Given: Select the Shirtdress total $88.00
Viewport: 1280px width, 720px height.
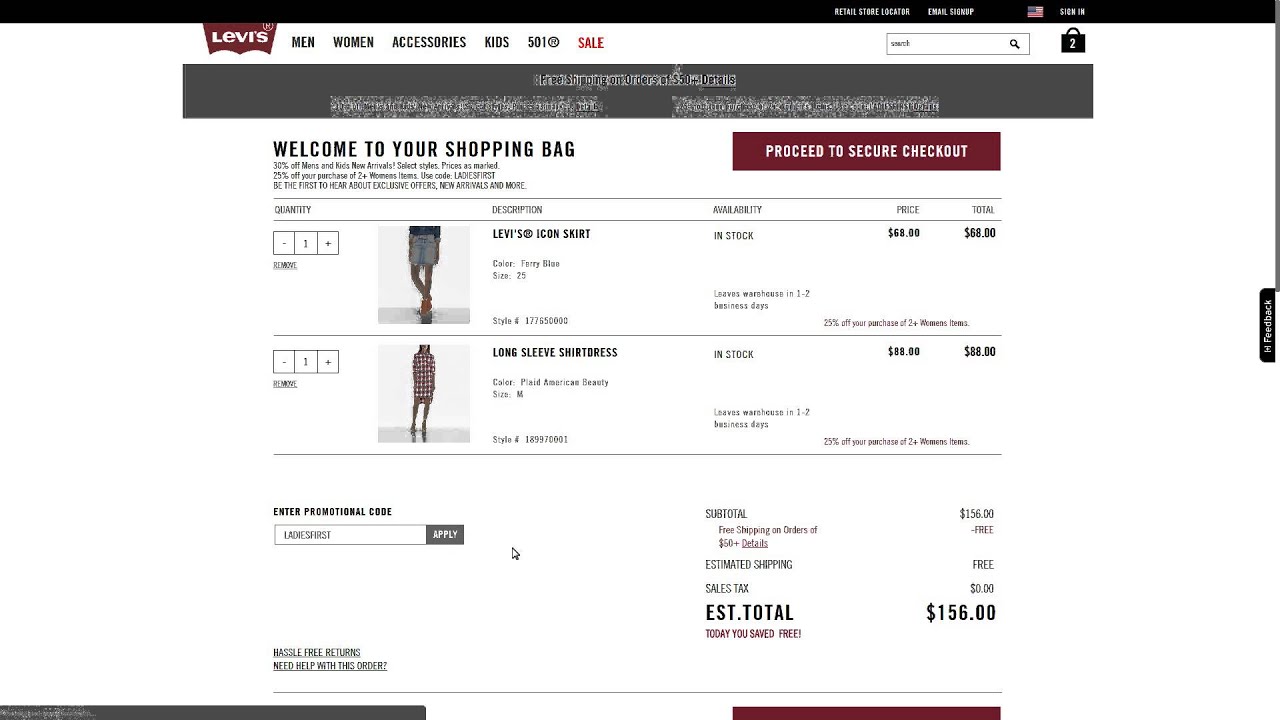Looking at the screenshot, I should 980,352.
